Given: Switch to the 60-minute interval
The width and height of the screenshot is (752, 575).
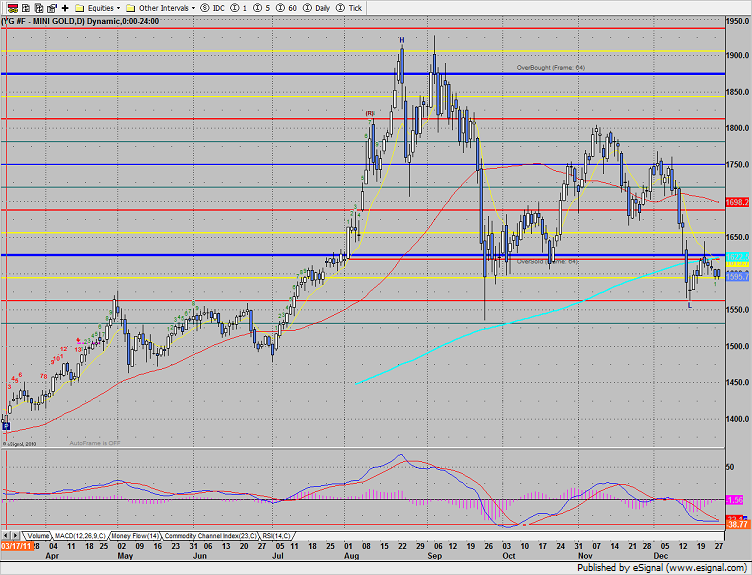Looking at the screenshot, I should (286, 8).
